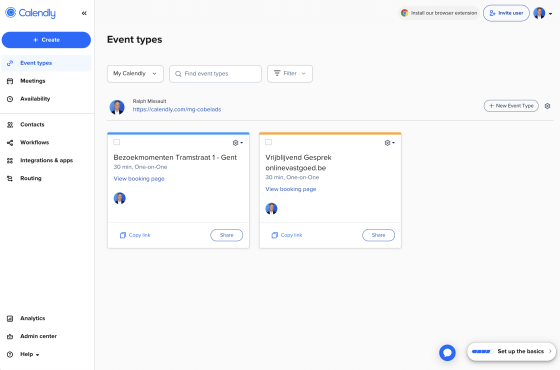Click Ralph Missault's profile picture
560x370 pixels.
tap(117, 107)
